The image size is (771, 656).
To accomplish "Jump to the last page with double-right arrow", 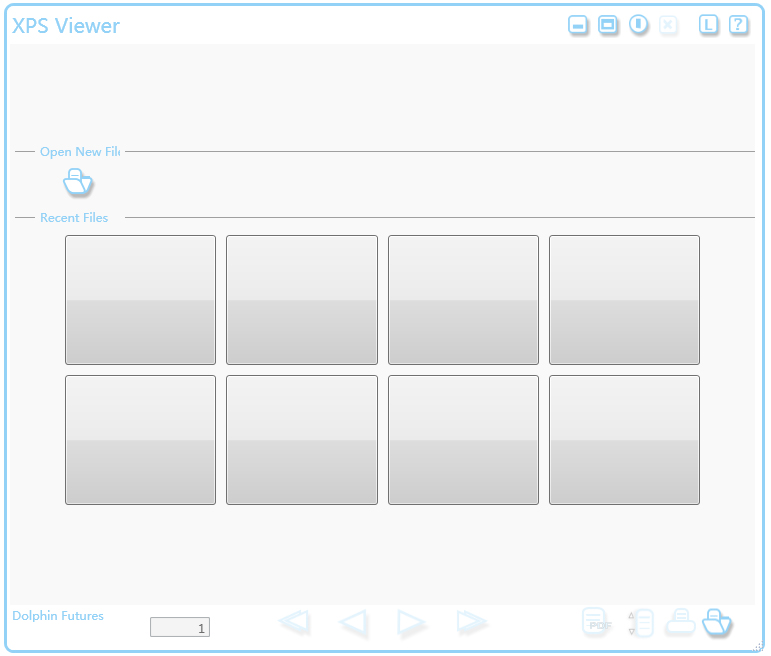I will [x=471, y=622].
